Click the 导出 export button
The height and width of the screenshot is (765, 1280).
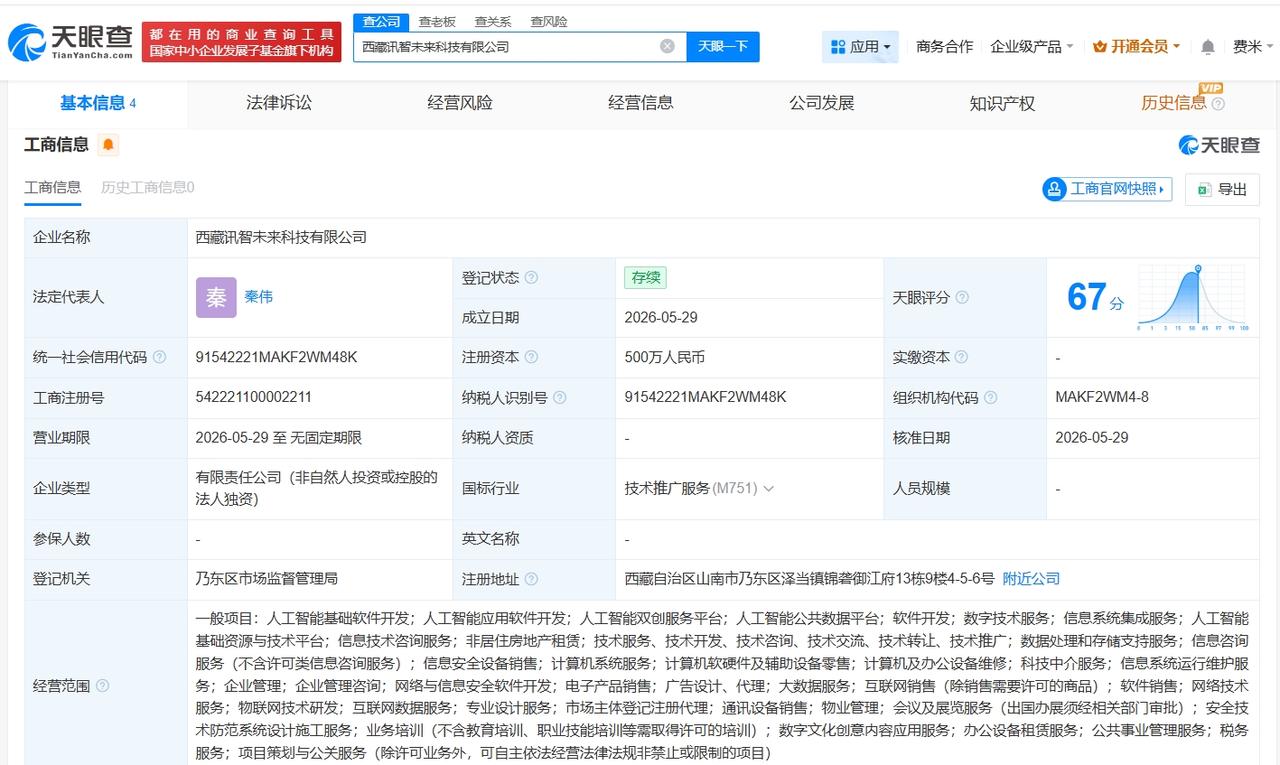click(x=1222, y=189)
